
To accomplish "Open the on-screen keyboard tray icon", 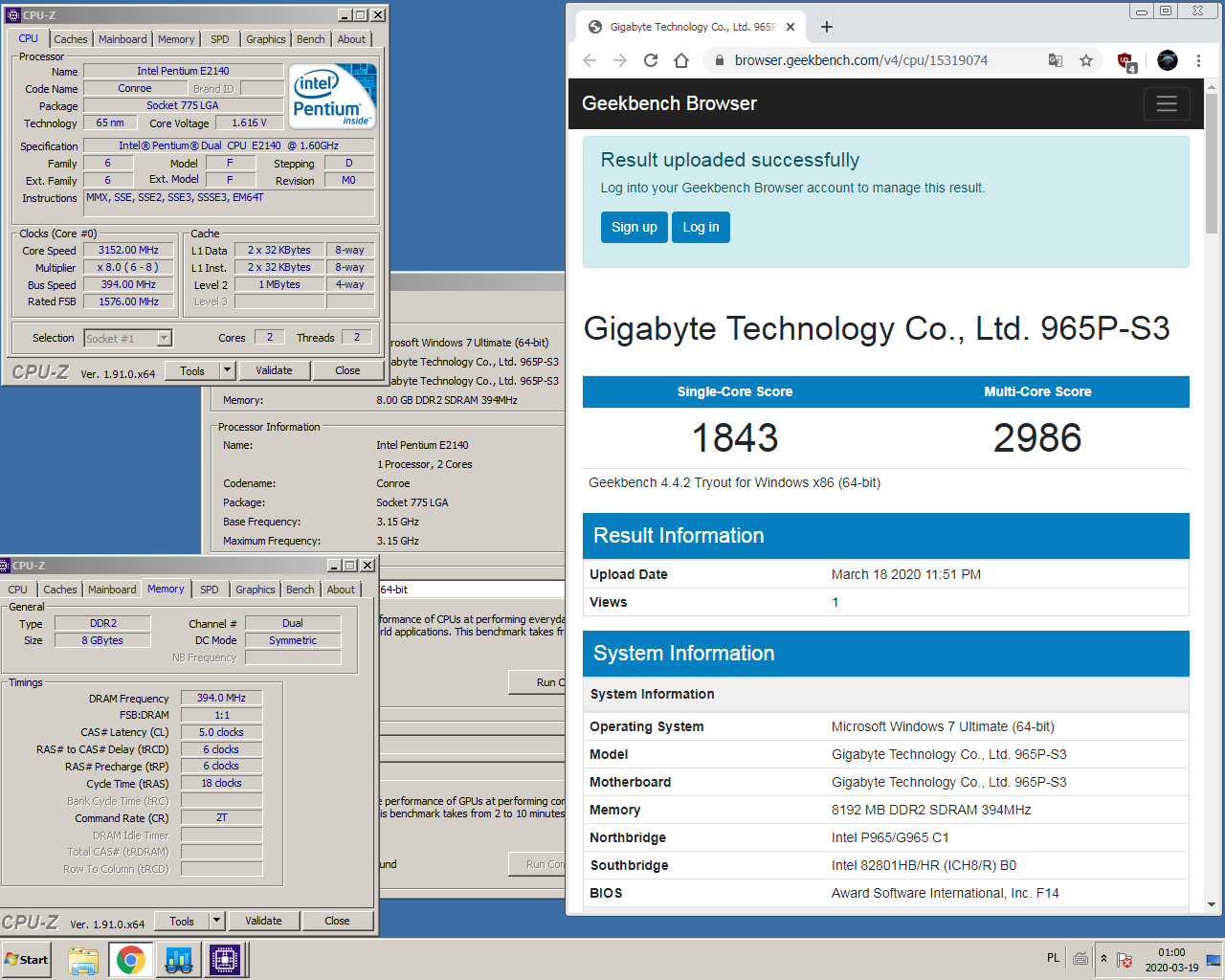I will (1080, 959).
